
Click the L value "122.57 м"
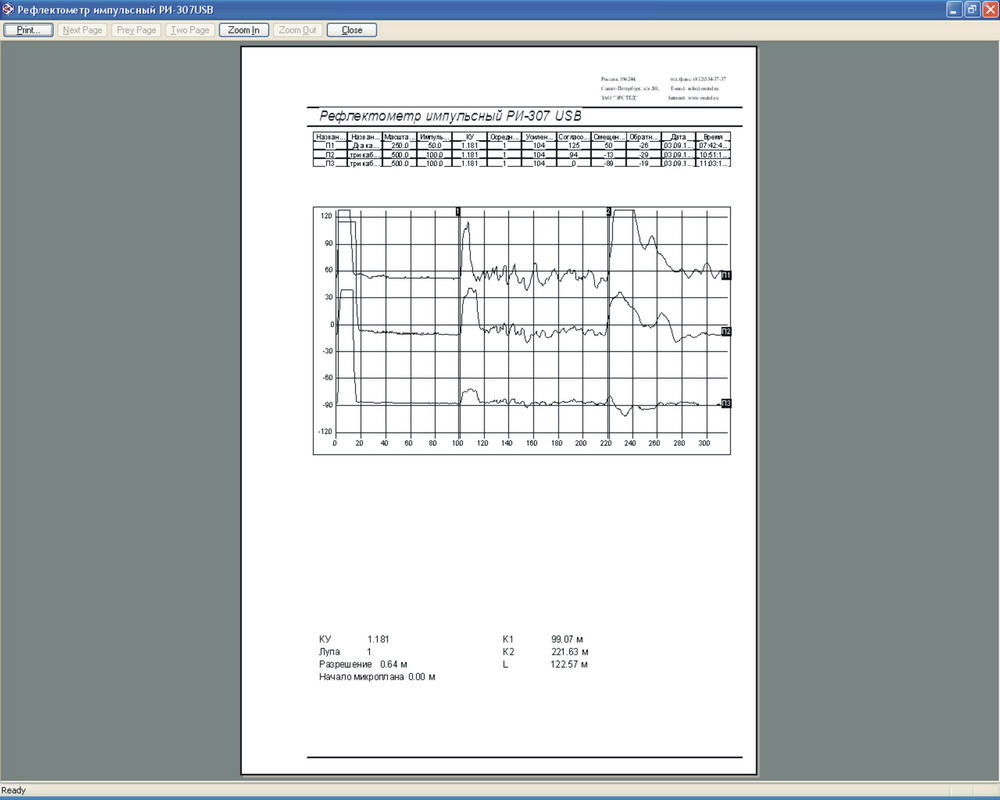click(x=569, y=664)
